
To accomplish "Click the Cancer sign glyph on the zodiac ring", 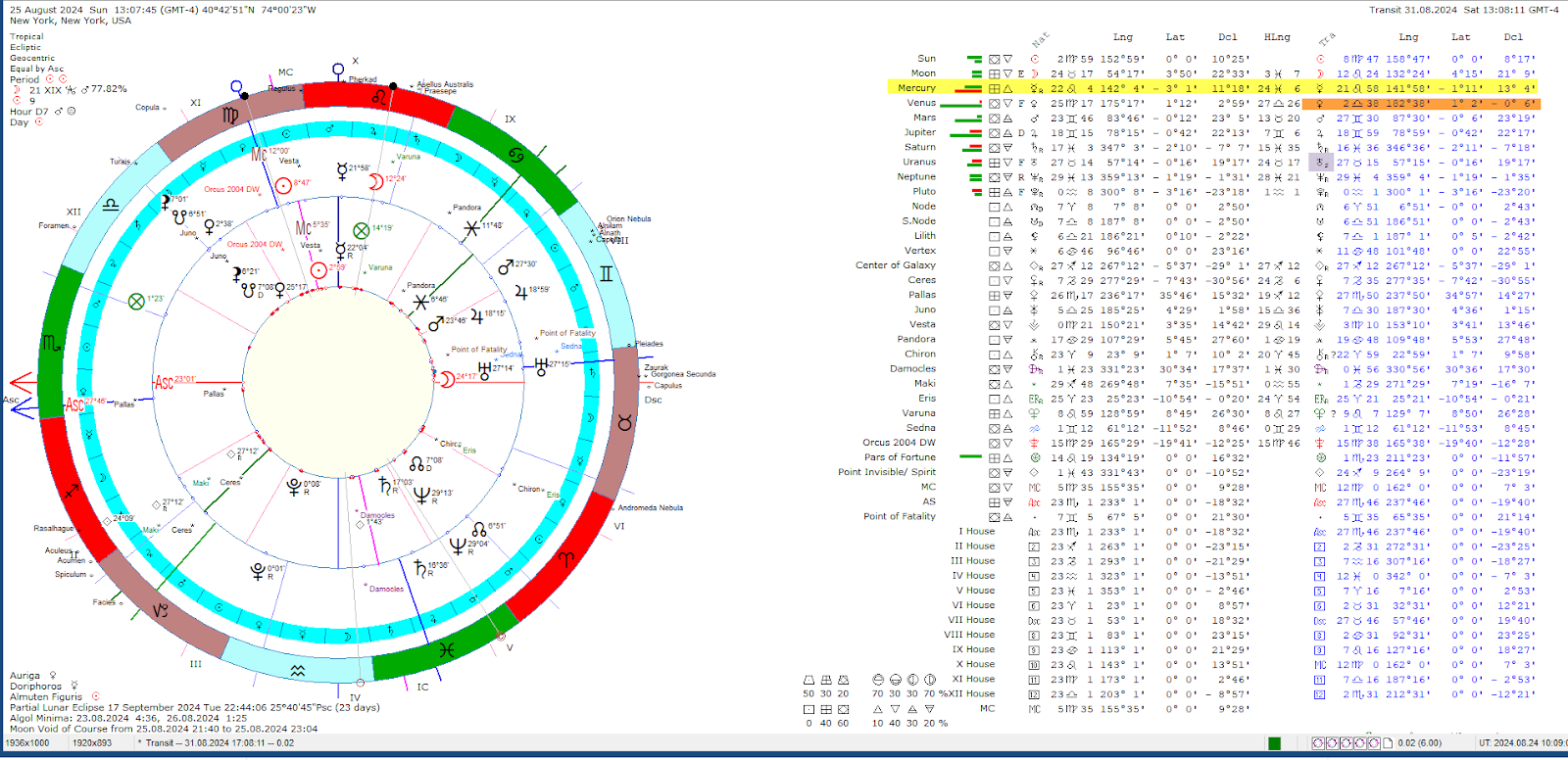I will click(515, 155).
